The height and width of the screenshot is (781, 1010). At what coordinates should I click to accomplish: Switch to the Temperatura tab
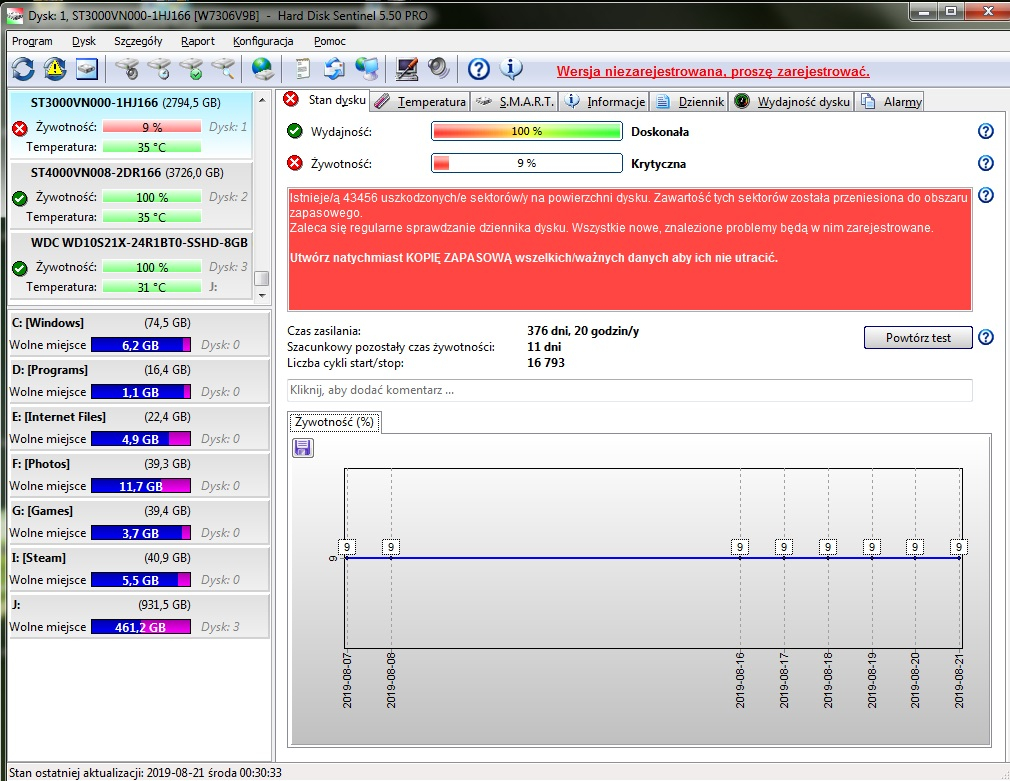[420, 102]
